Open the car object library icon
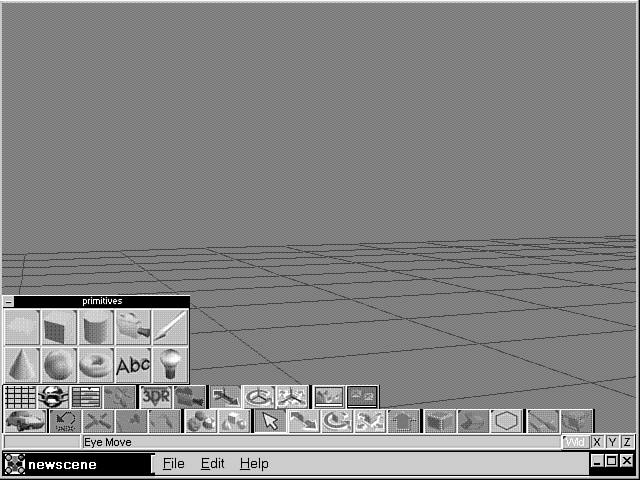 pos(25,421)
